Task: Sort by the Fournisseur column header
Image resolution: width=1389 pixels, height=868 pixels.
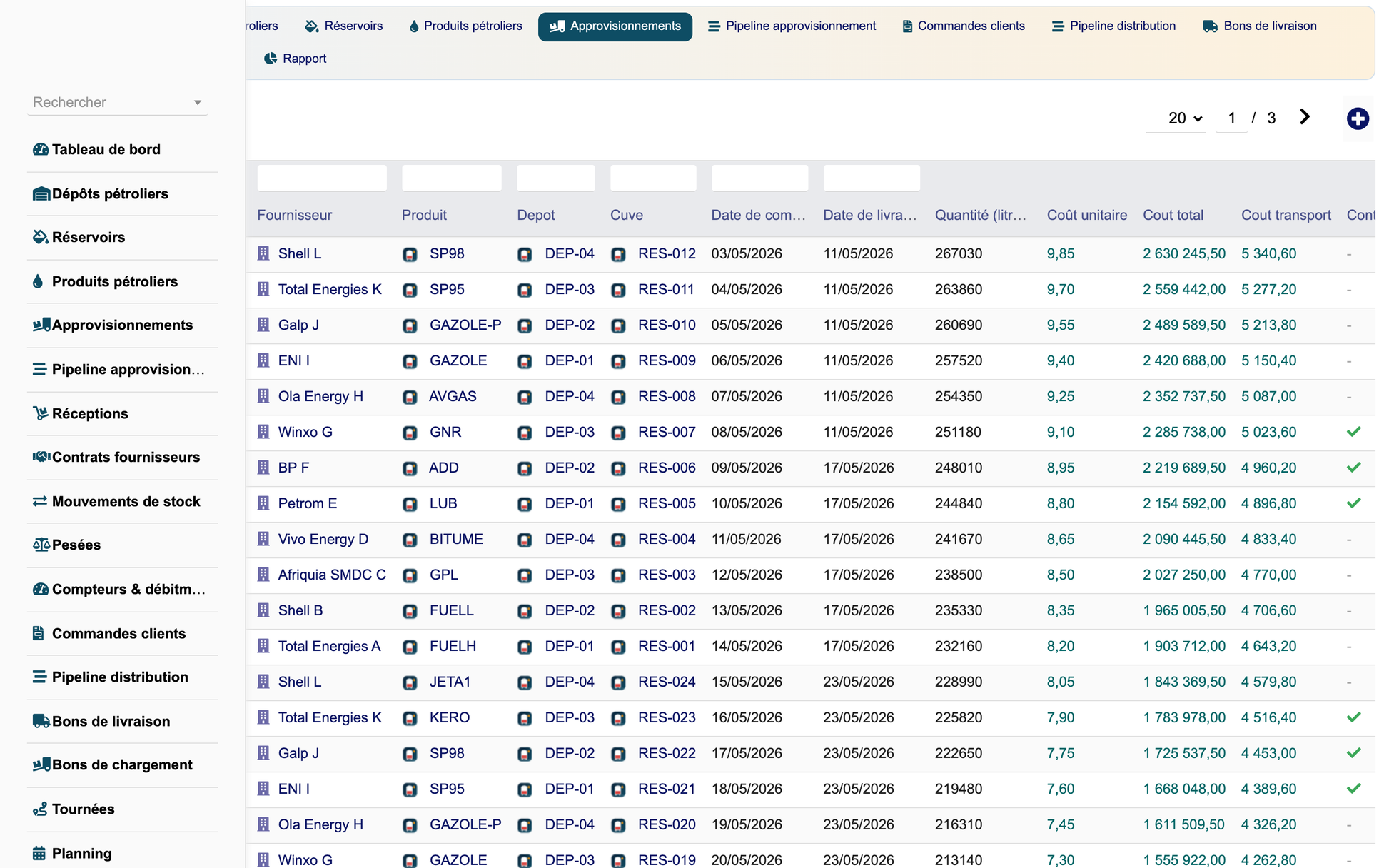Action: pos(294,215)
